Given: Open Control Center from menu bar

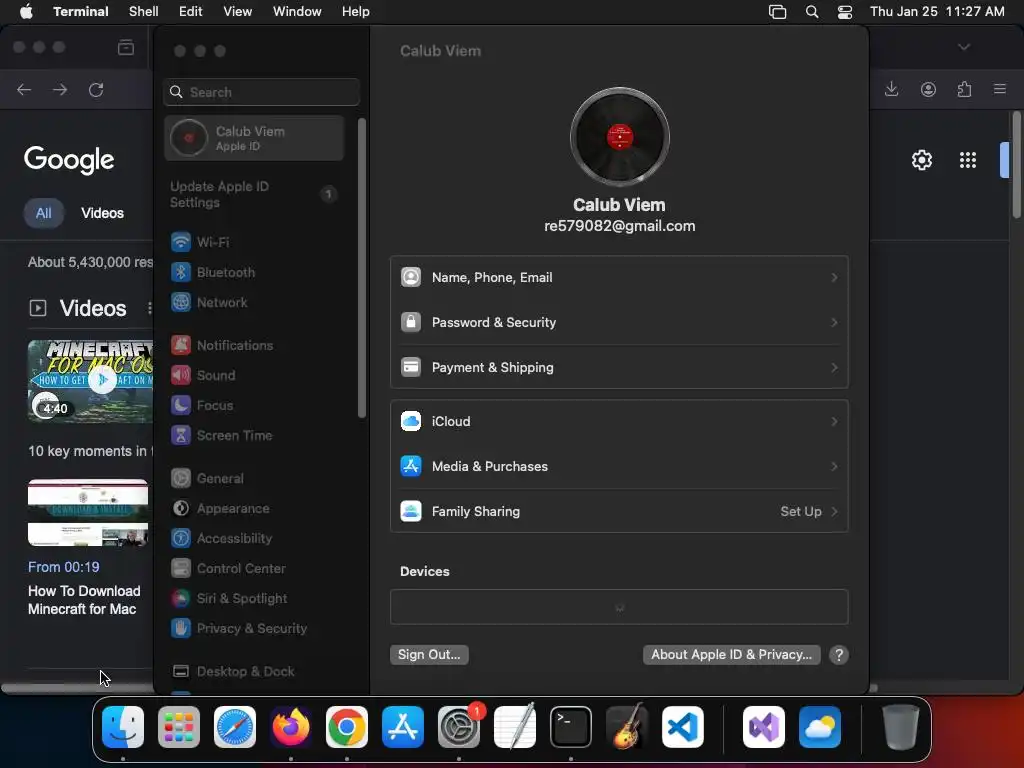Looking at the screenshot, I should [x=845, y=12].
